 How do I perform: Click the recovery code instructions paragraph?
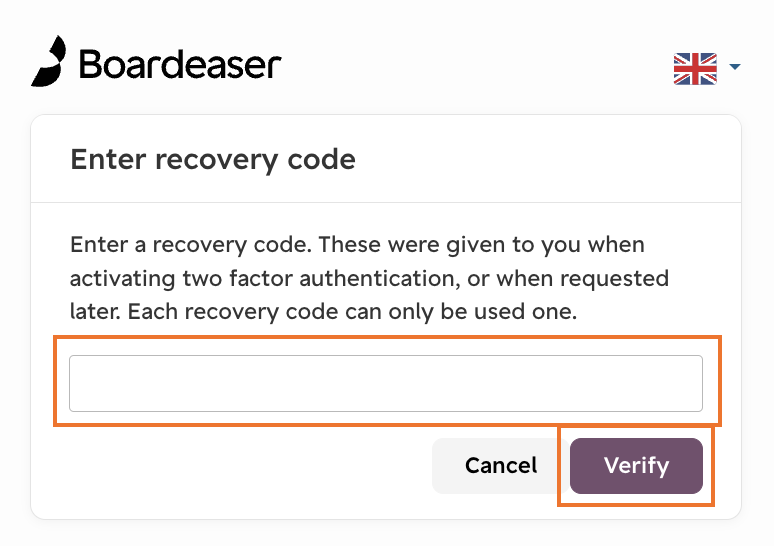(369, 278)
